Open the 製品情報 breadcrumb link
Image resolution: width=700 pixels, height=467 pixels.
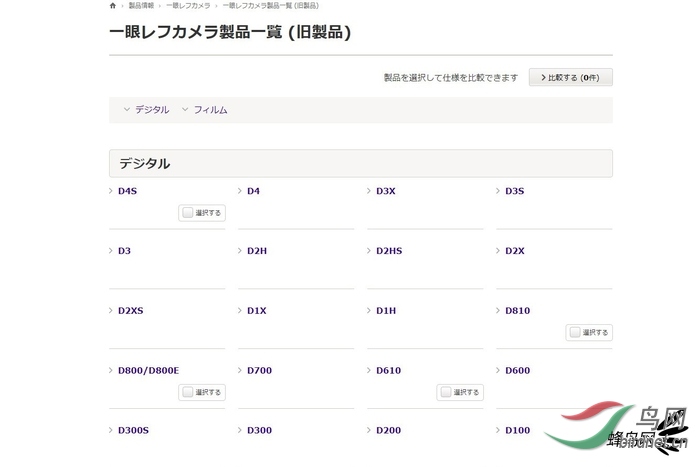[141, 6]
